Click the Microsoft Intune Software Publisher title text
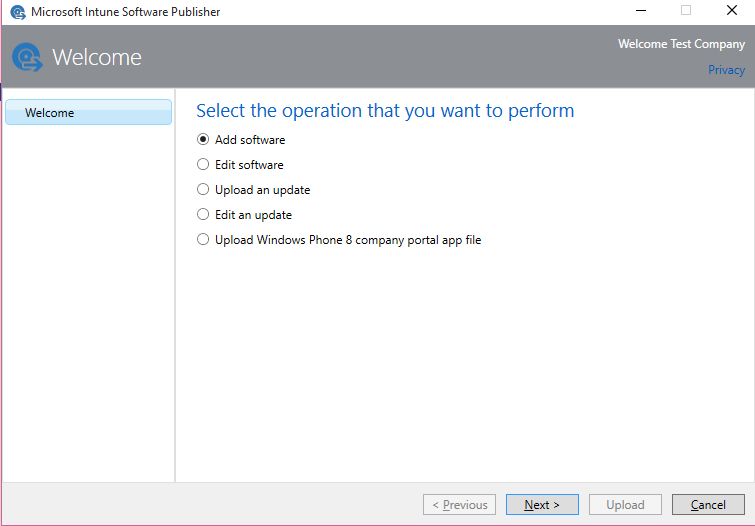 pos(126,12)
